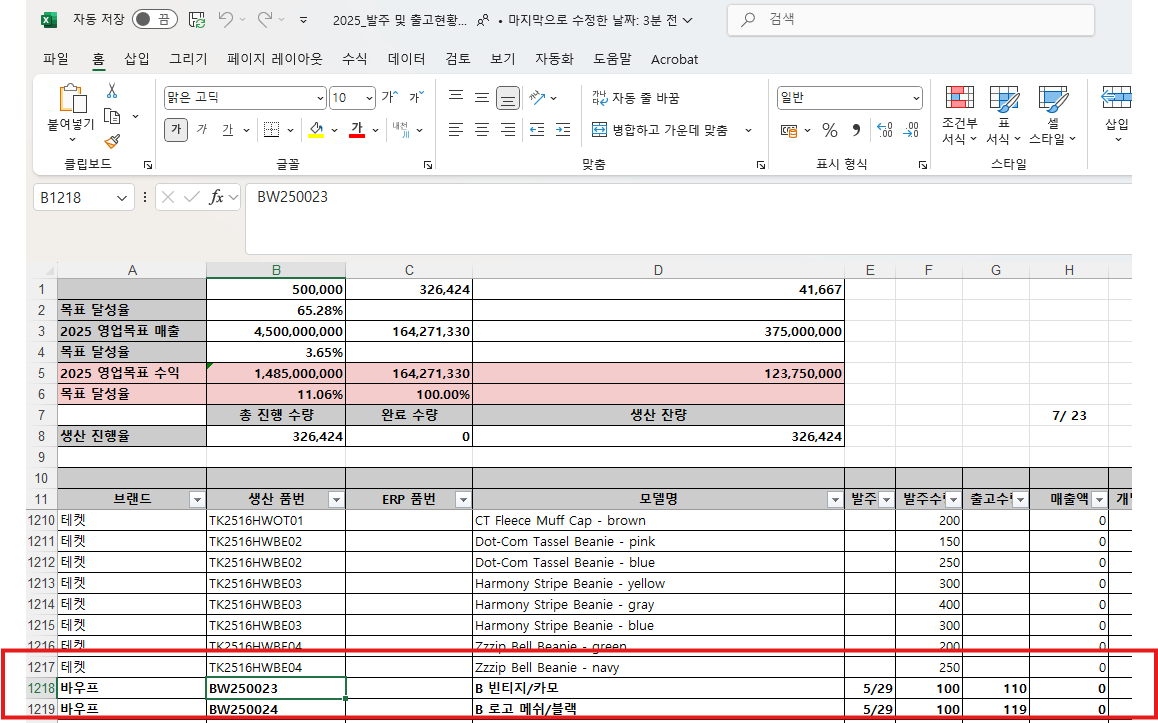Click the 붙여넣기 (paste) button
The image size is (1158, 723).
pyautogui.click(x=70, y=110)
